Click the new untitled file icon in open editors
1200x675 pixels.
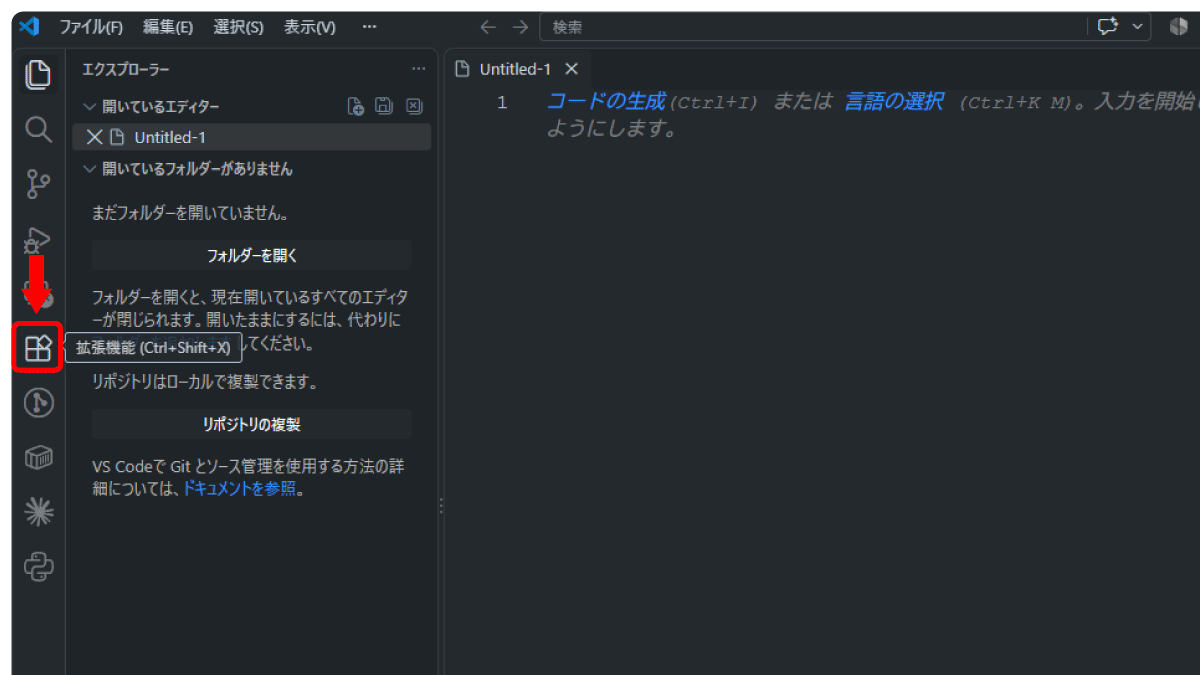click(x=356, y=106)
